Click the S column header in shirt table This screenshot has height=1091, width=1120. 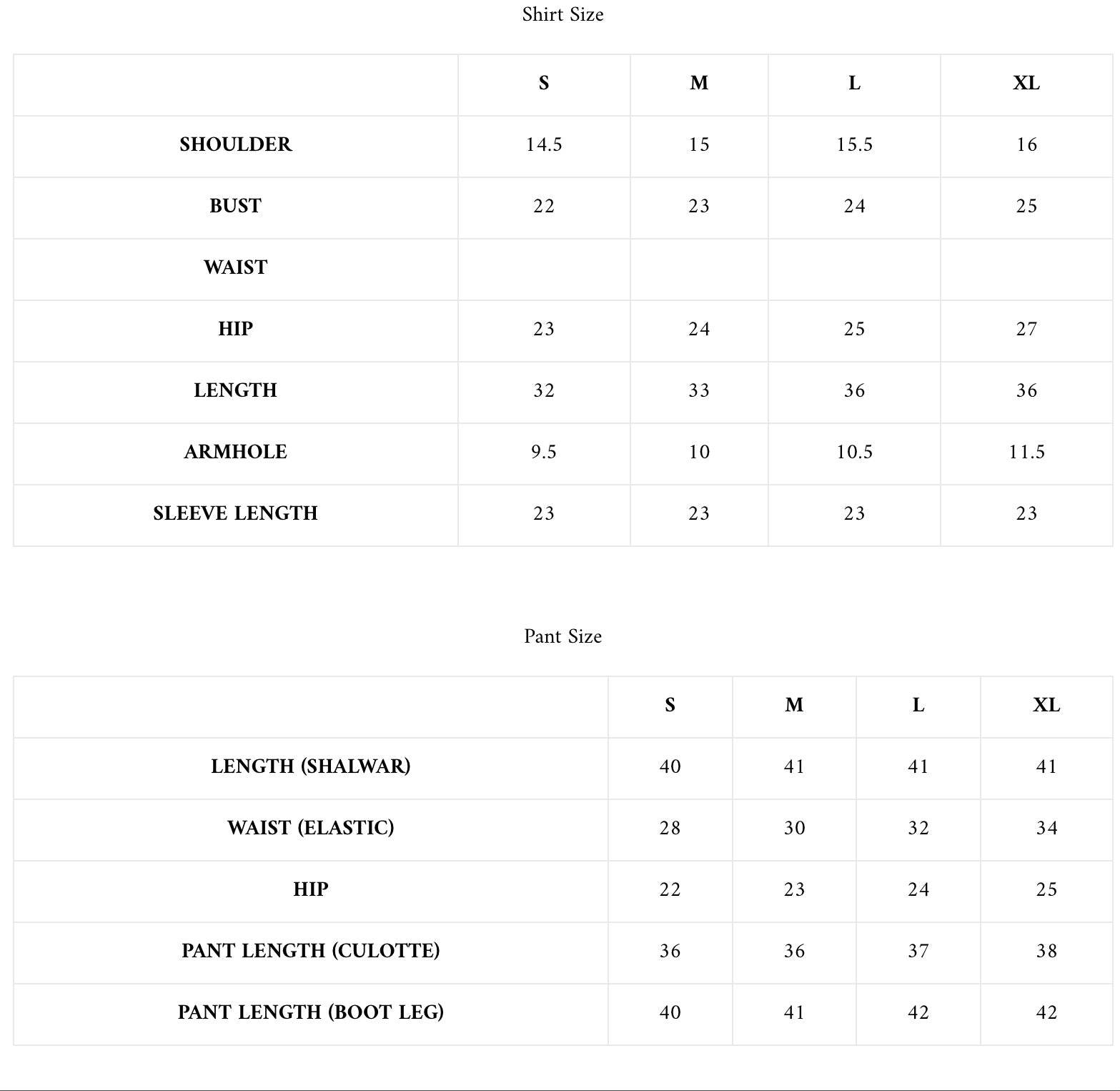click(544, 83)
